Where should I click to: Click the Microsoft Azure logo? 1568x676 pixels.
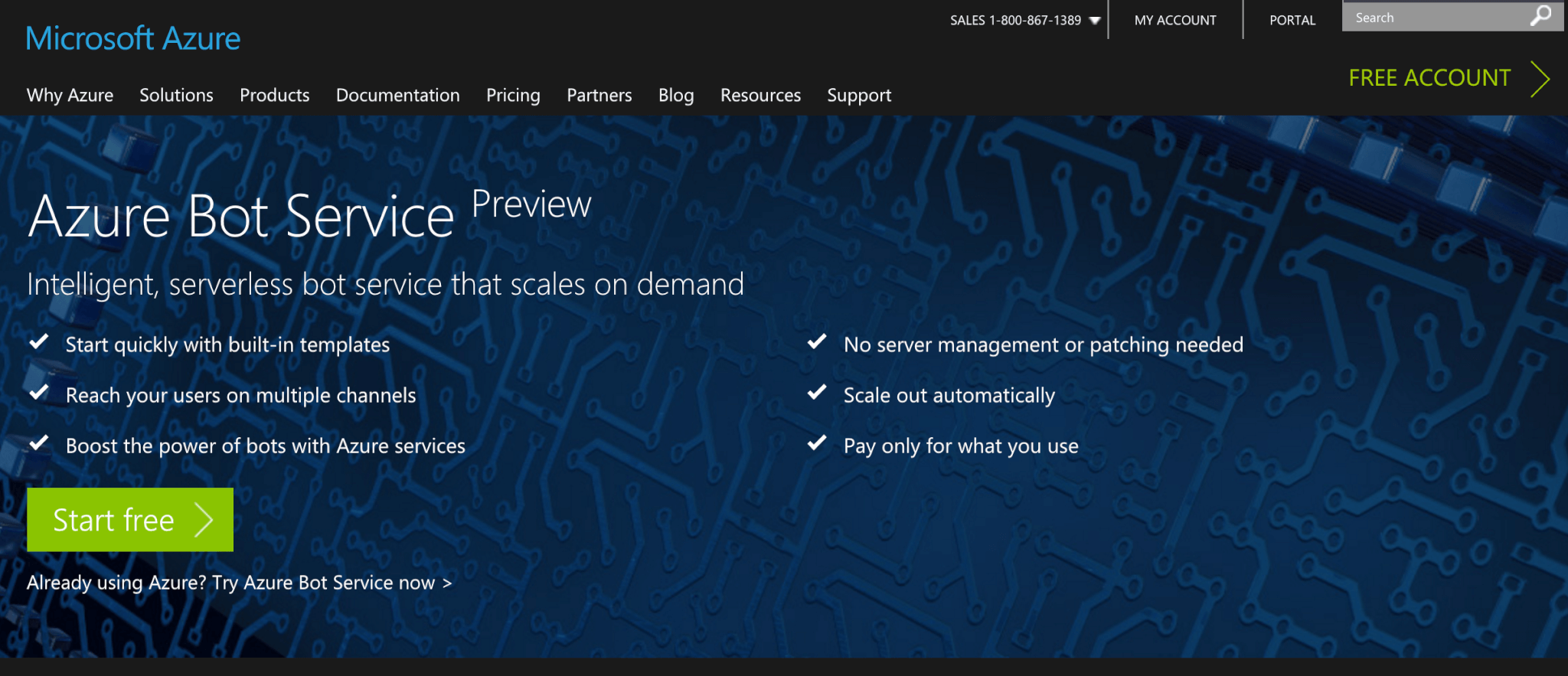(x=133, y=38)
